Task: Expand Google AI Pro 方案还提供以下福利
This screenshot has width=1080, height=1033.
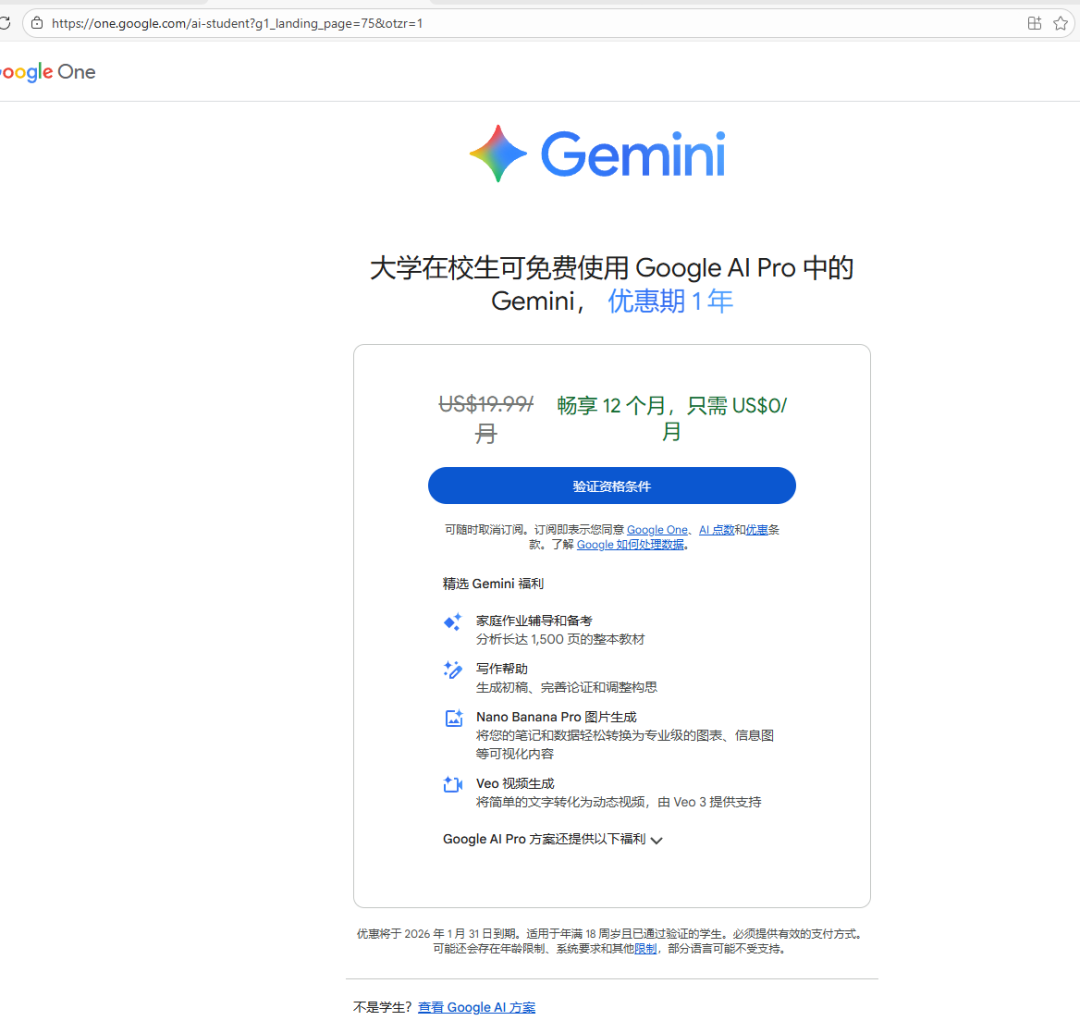Action: pos(553,839)
